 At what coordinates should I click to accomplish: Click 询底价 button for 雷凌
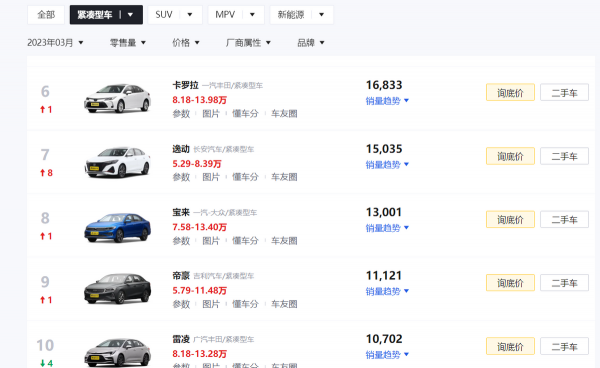[510, 346]
